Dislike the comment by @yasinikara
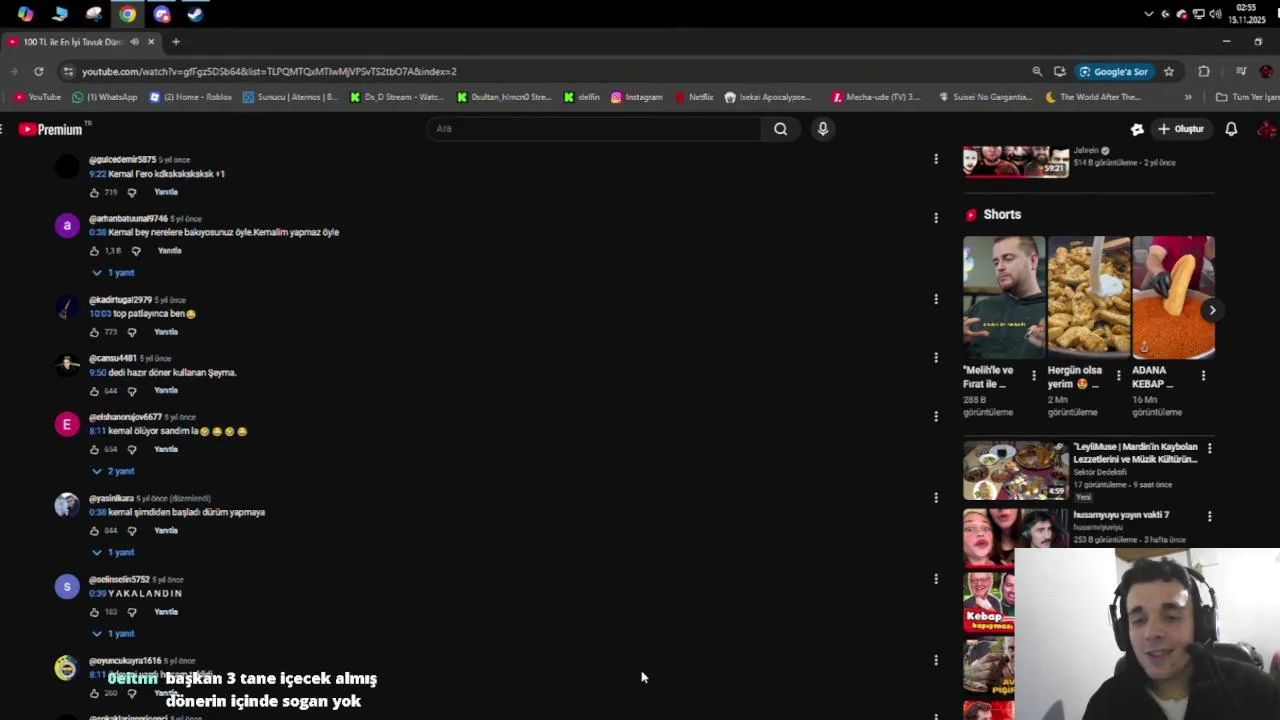Image resolution: width=1280 pixels, height=720 pixels. pyautogui.click(x=131, y=531)
